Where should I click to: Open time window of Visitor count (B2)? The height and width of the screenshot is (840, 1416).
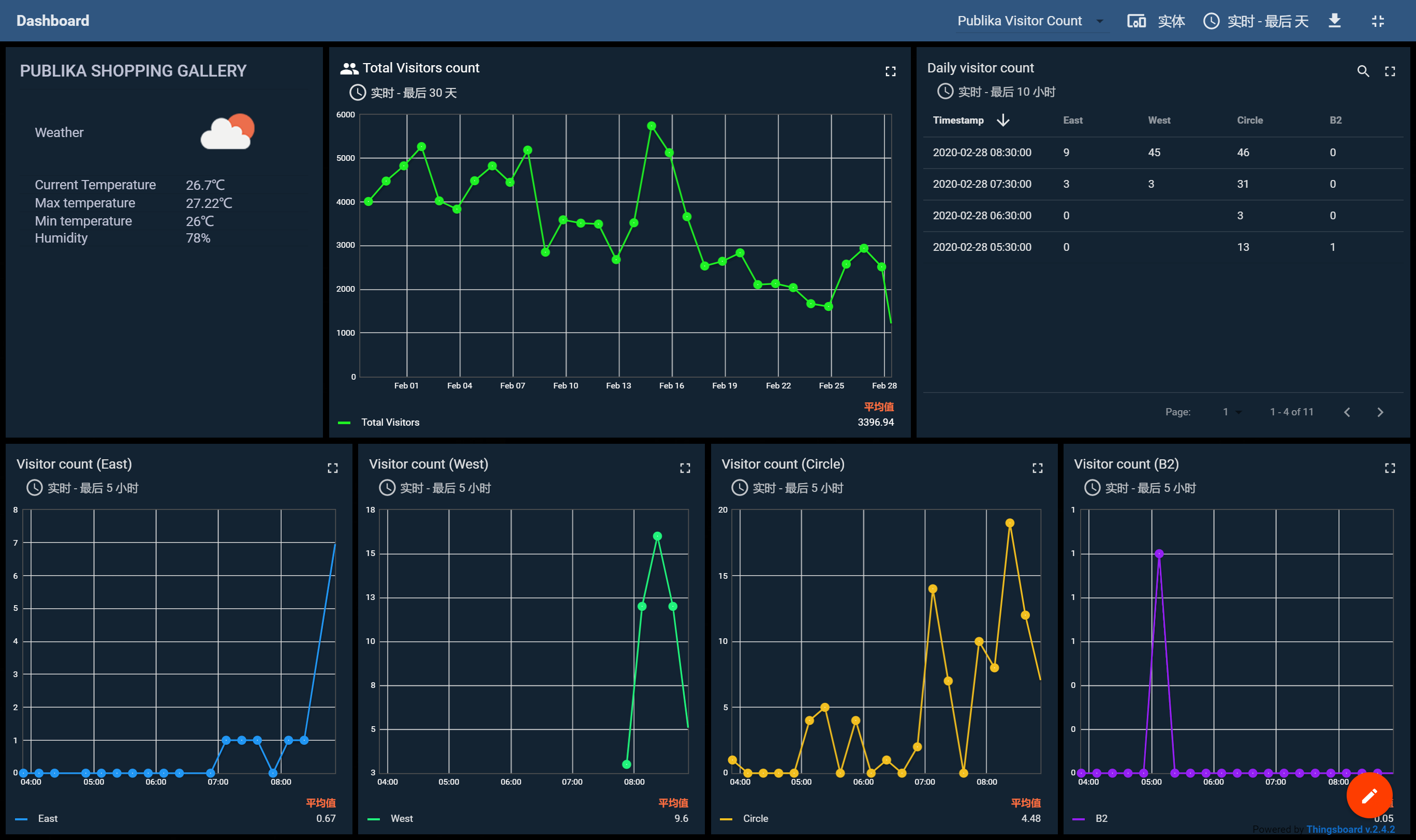[x=1151, y=488]
